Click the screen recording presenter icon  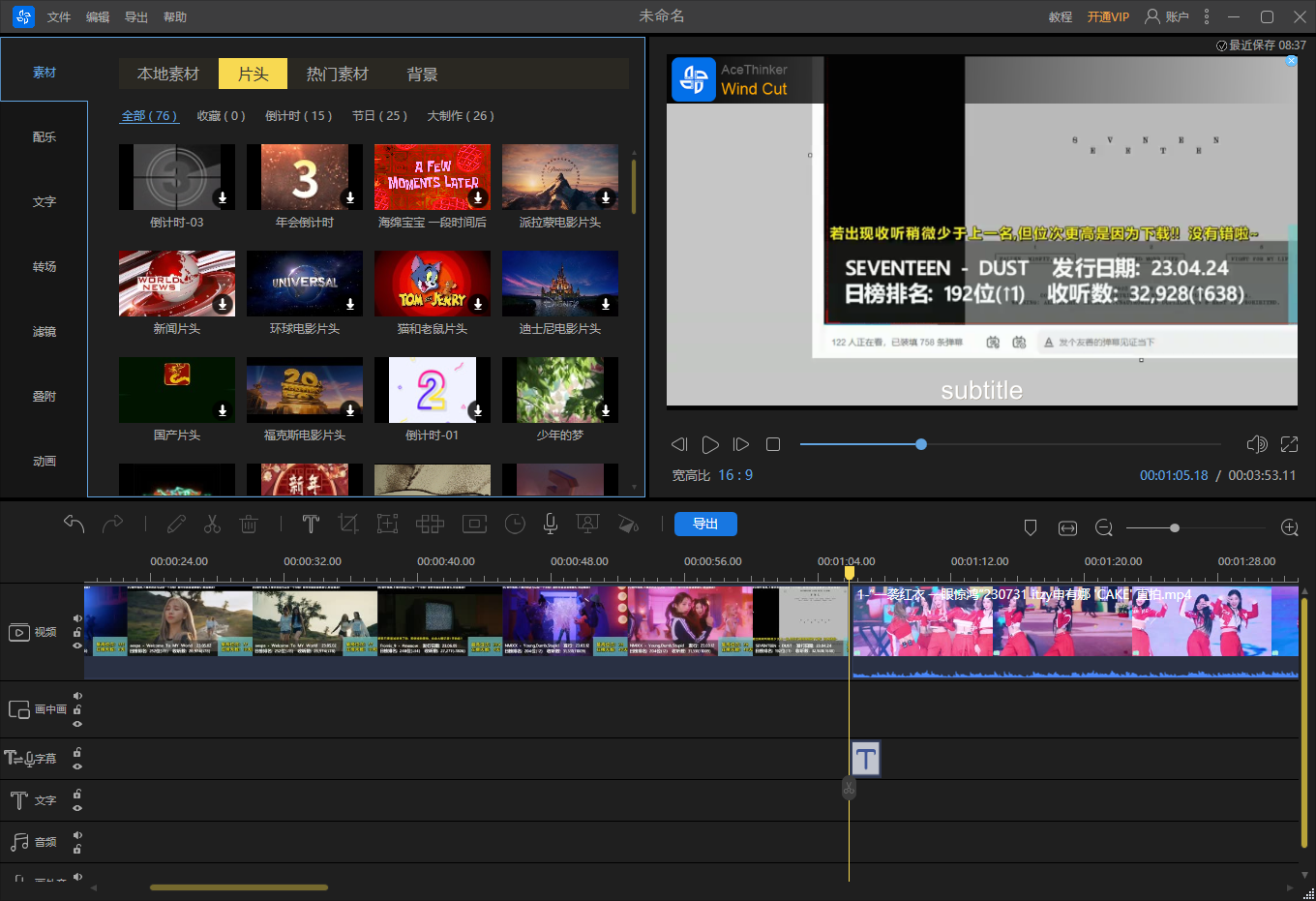coord(587,524)
